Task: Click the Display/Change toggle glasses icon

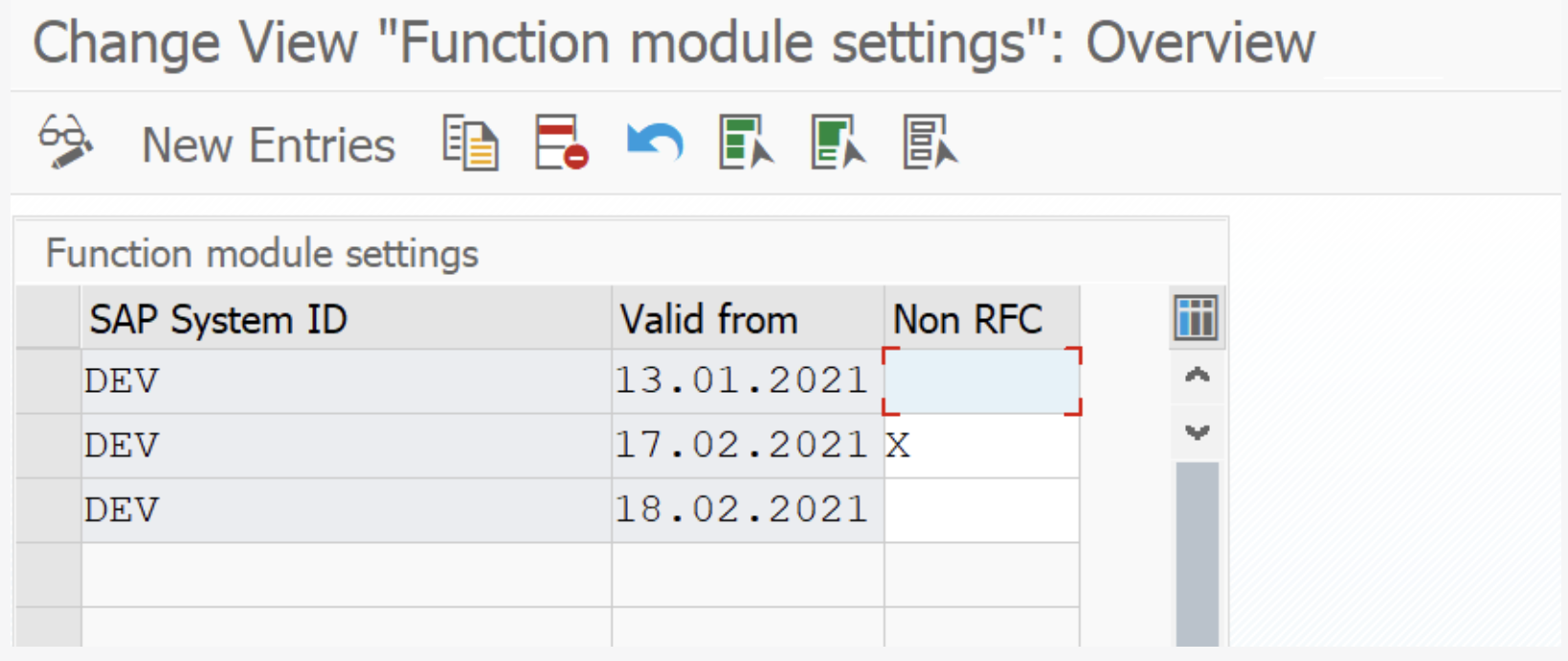Action: pyautogui.click(x=65, y=143)
